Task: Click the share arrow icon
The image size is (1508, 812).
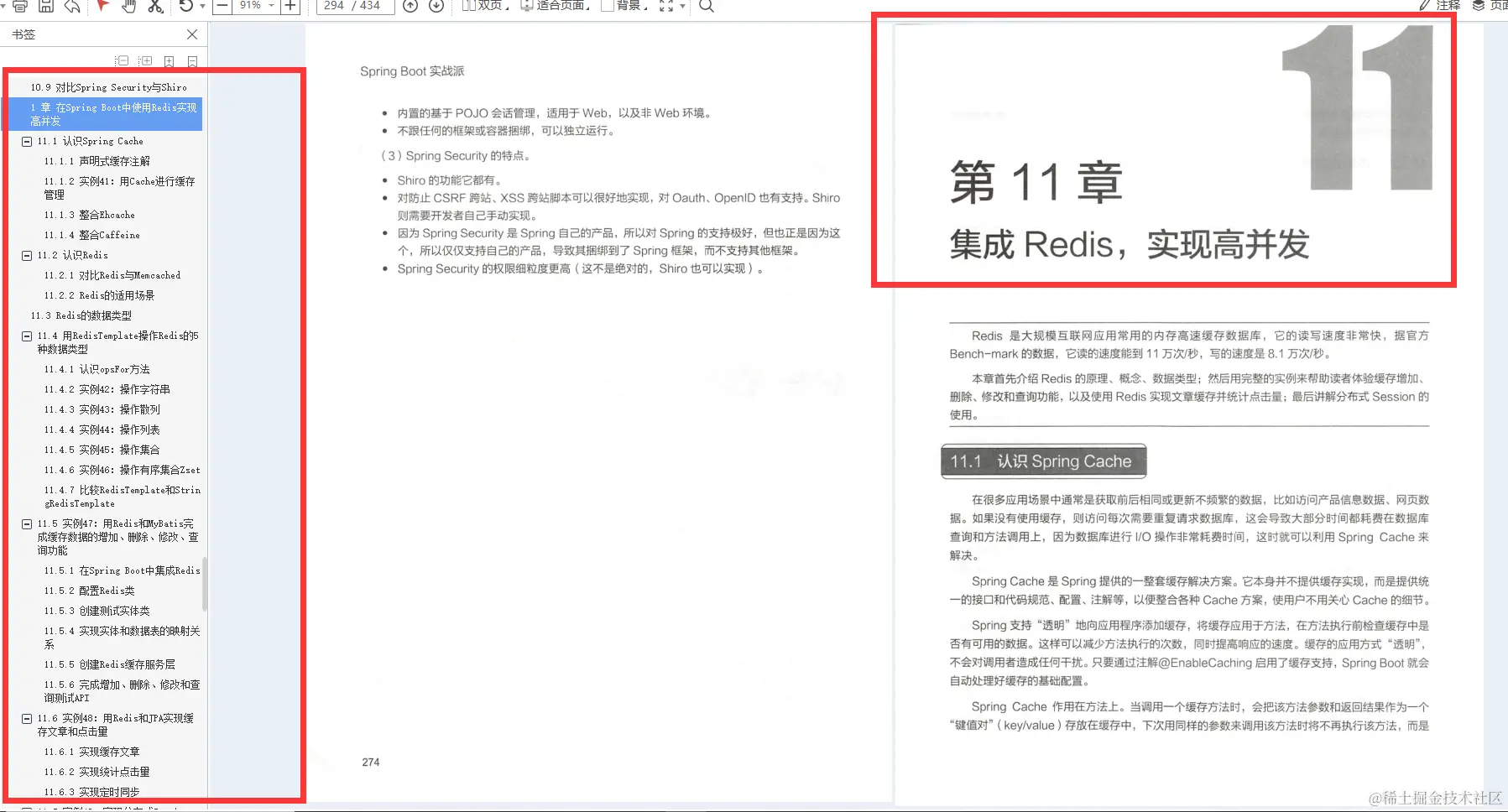Action: (x=72, y=6)
